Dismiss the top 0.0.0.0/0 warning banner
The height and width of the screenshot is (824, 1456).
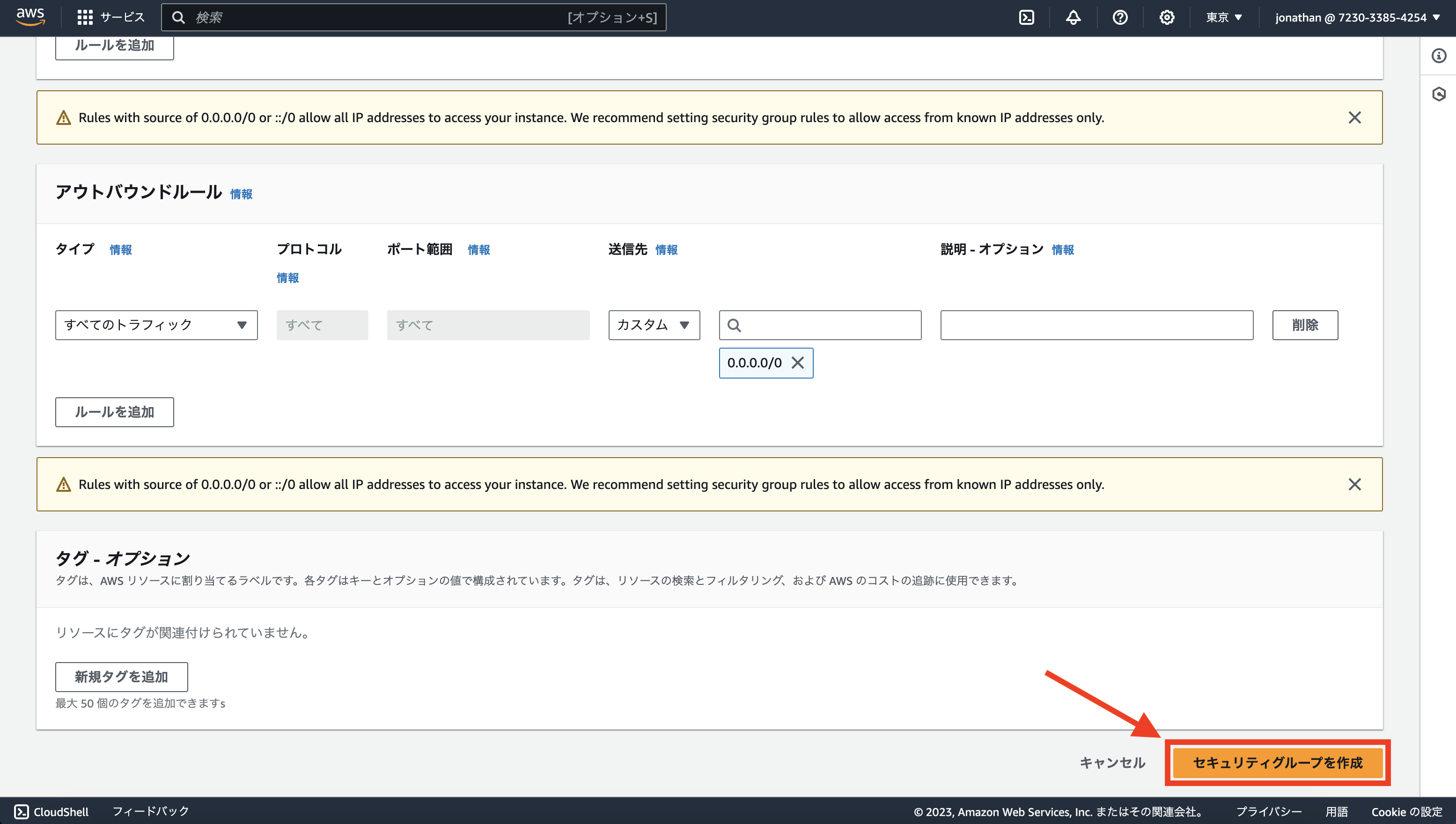click(1355, 117)
